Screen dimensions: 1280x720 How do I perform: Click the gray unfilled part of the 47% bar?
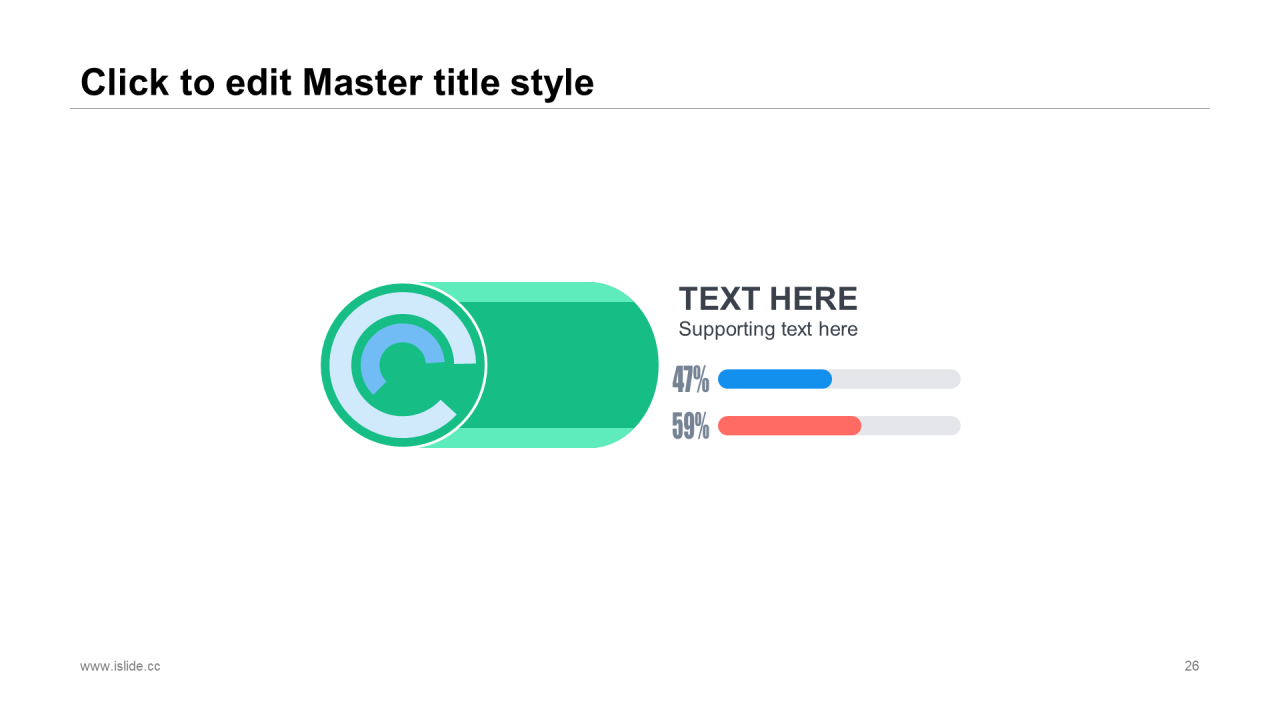pyautogui.click(x=897, y=379)
